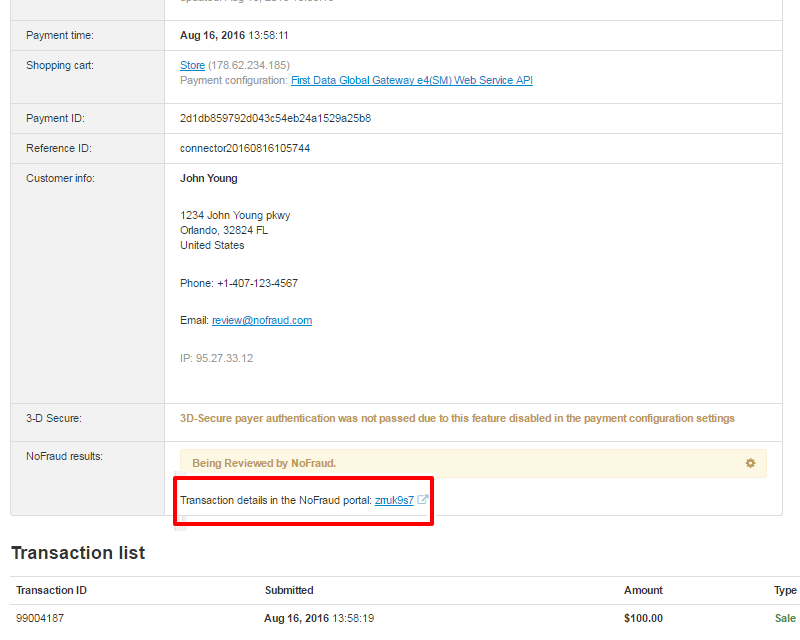Click the address line 1234 John Young pkwy
800x640 pixels.
(x=235, y=215)
